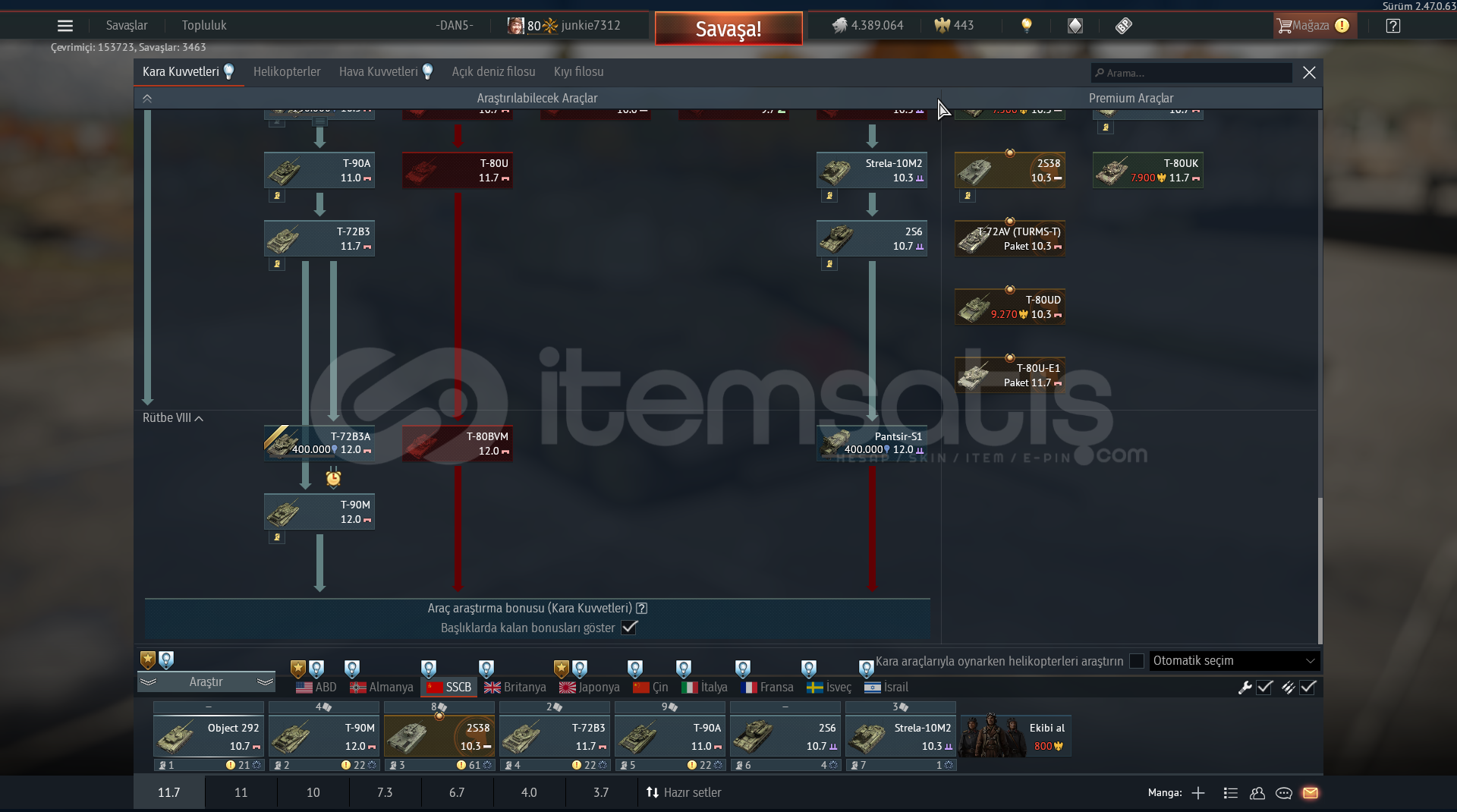
Task: Select premium 2S38 in tree
Action: (1010, 171)
